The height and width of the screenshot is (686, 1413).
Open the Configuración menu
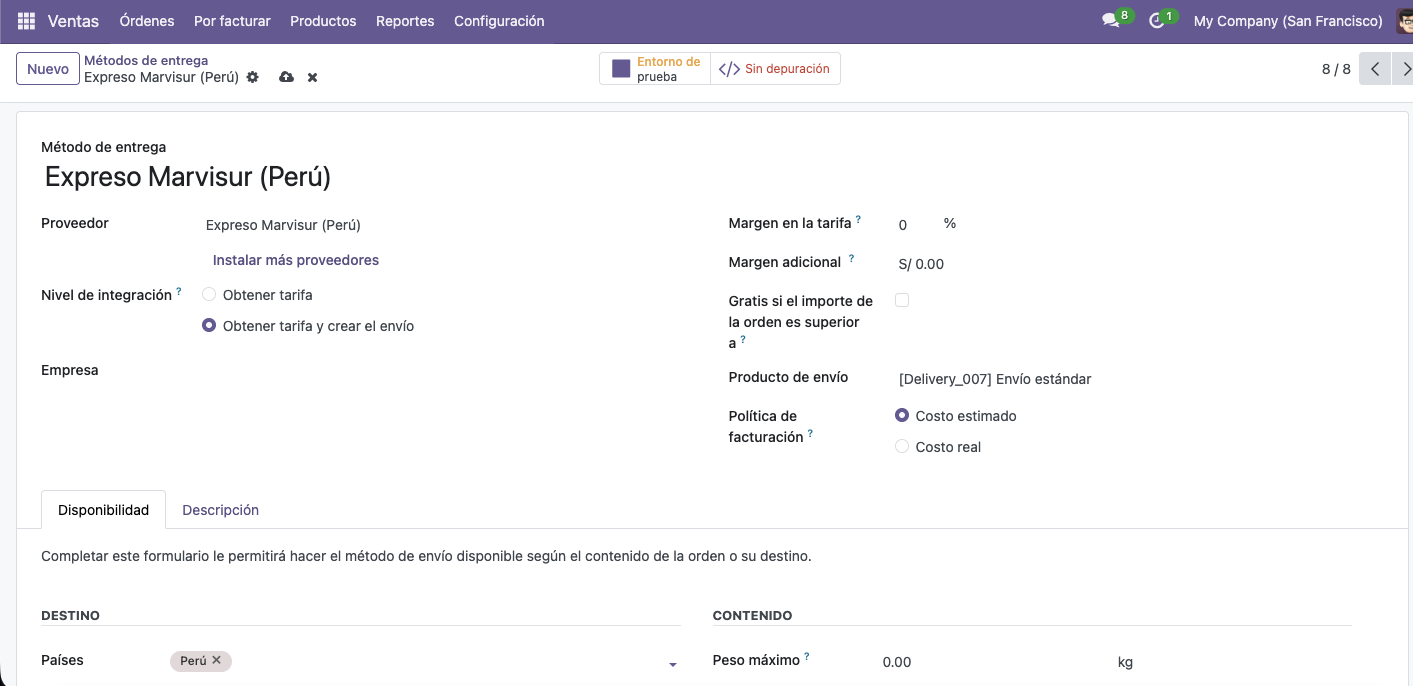pyautogui.click(x=499, y=21)
